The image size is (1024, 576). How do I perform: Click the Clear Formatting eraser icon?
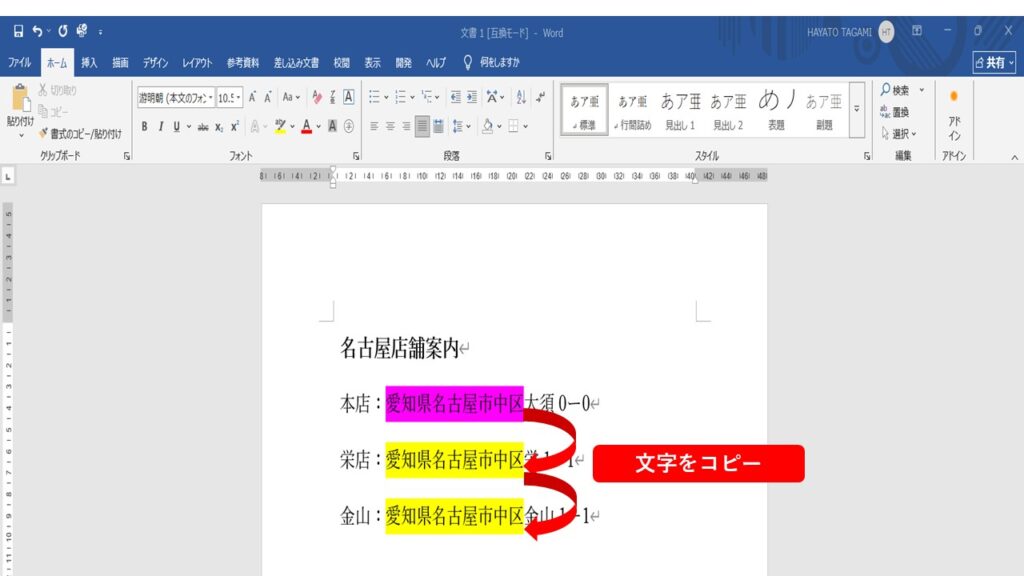[x=317, y=97]
